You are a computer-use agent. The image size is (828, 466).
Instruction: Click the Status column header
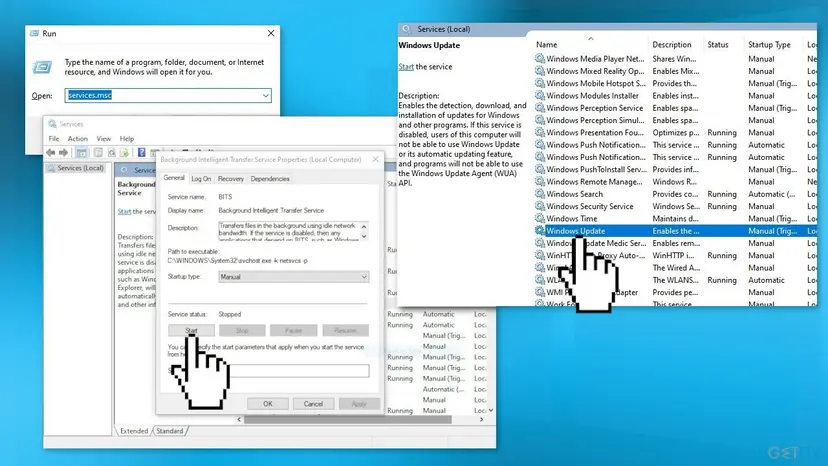(718, 44)
